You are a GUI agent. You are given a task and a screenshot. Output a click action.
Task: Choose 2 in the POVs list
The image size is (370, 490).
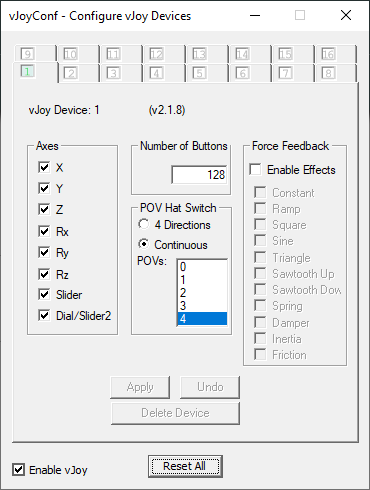coord(202,293)
